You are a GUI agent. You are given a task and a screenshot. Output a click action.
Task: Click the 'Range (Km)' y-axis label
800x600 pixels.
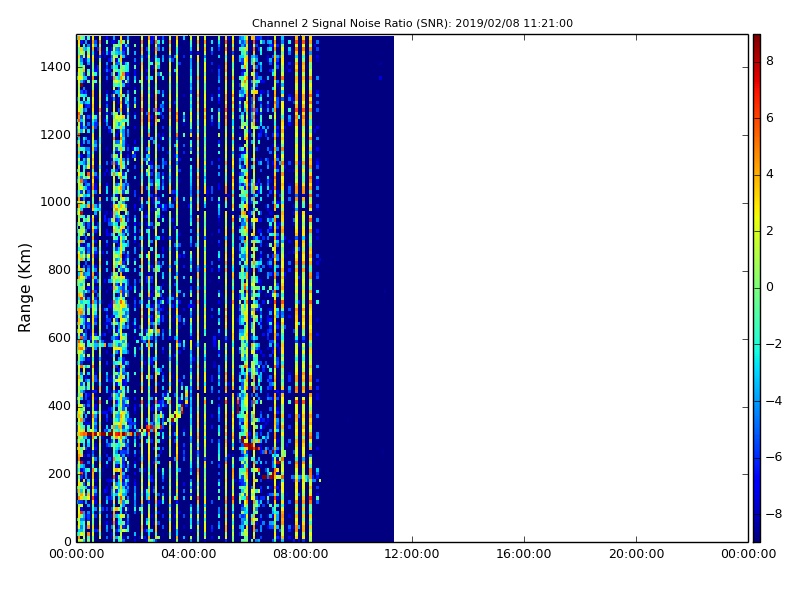[x=24, y=288]
